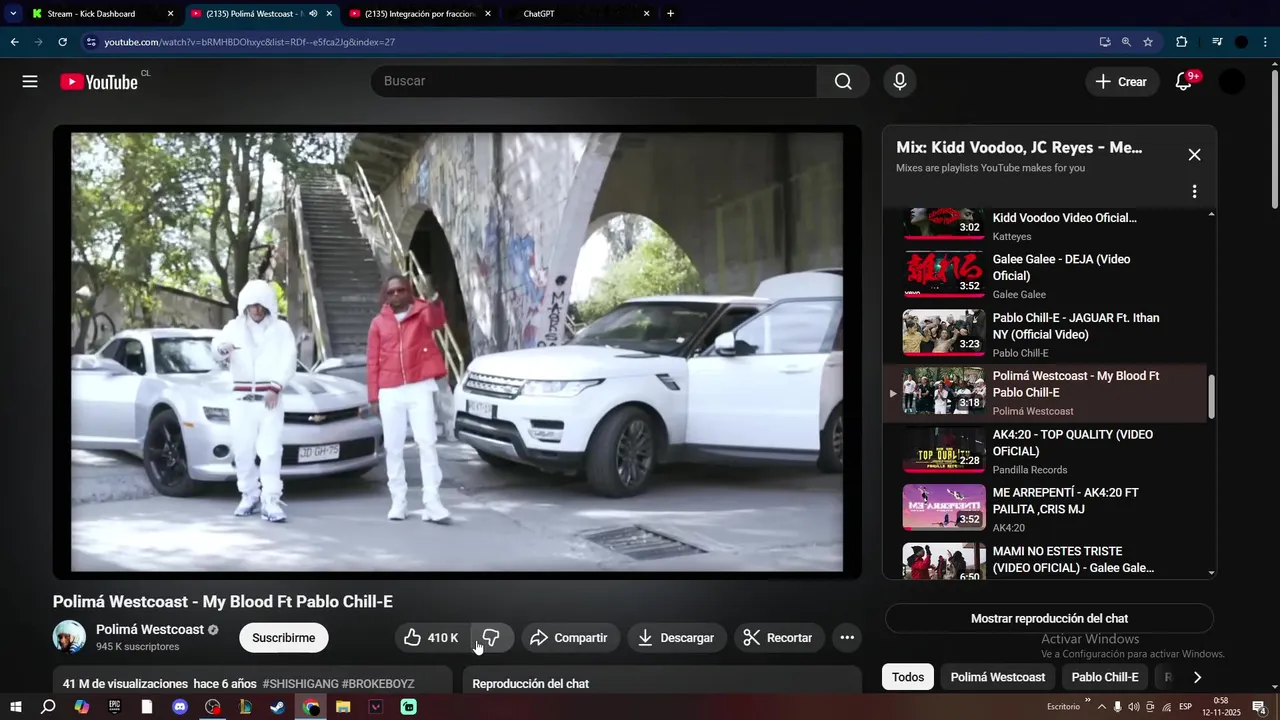Open Windows Start menu
The image size is (1280, 720).
click(15, 707)
